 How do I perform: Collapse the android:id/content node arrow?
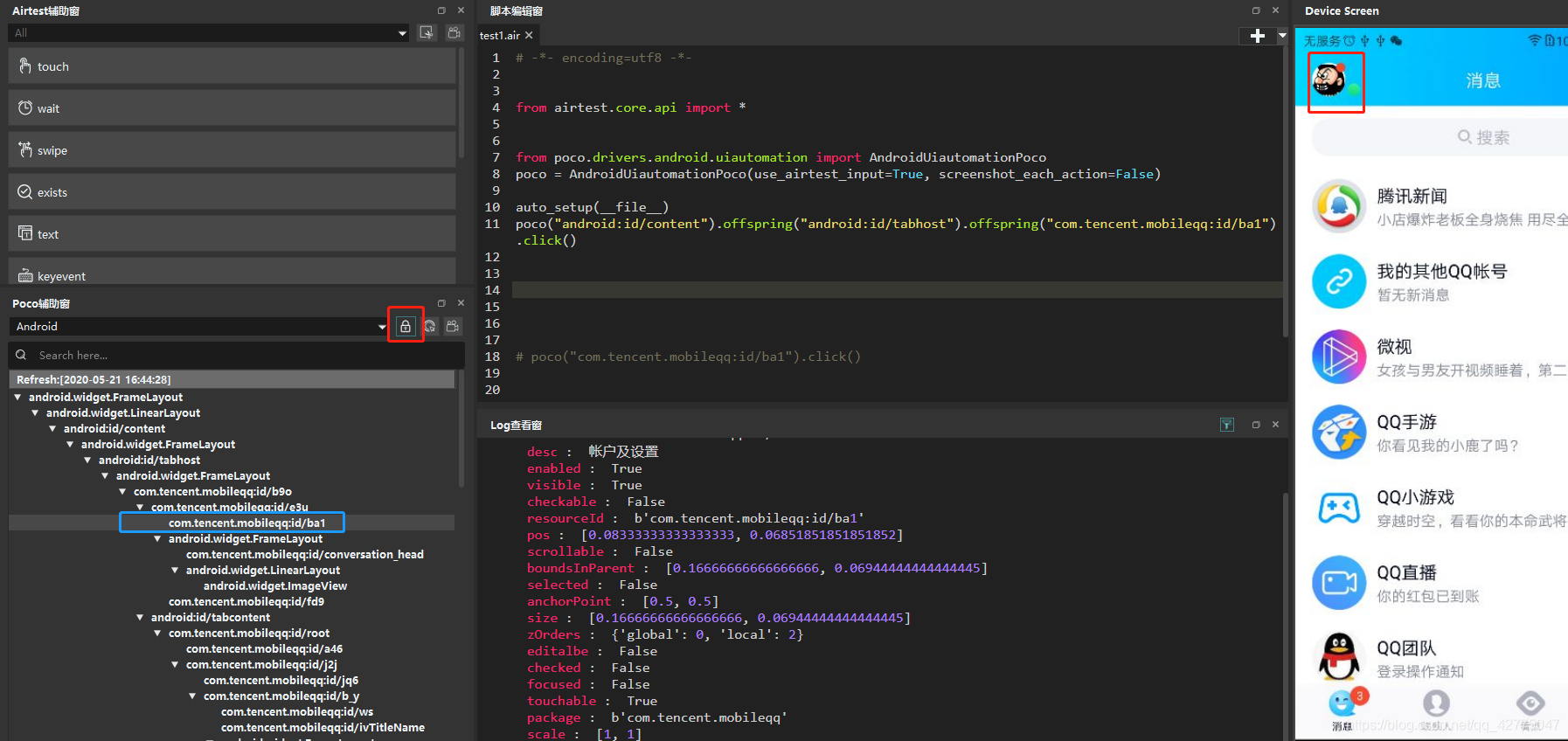[52, 428]
